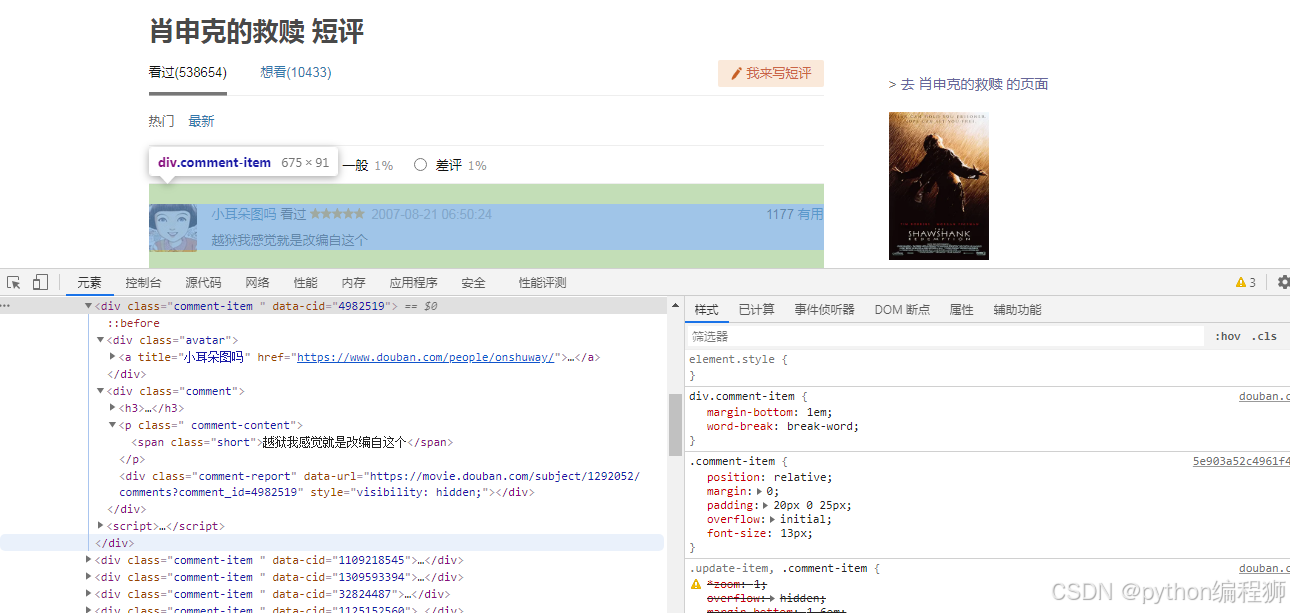1290x613 pixels.
Task: Open the 性能 tab
Action: coord(305,283)
